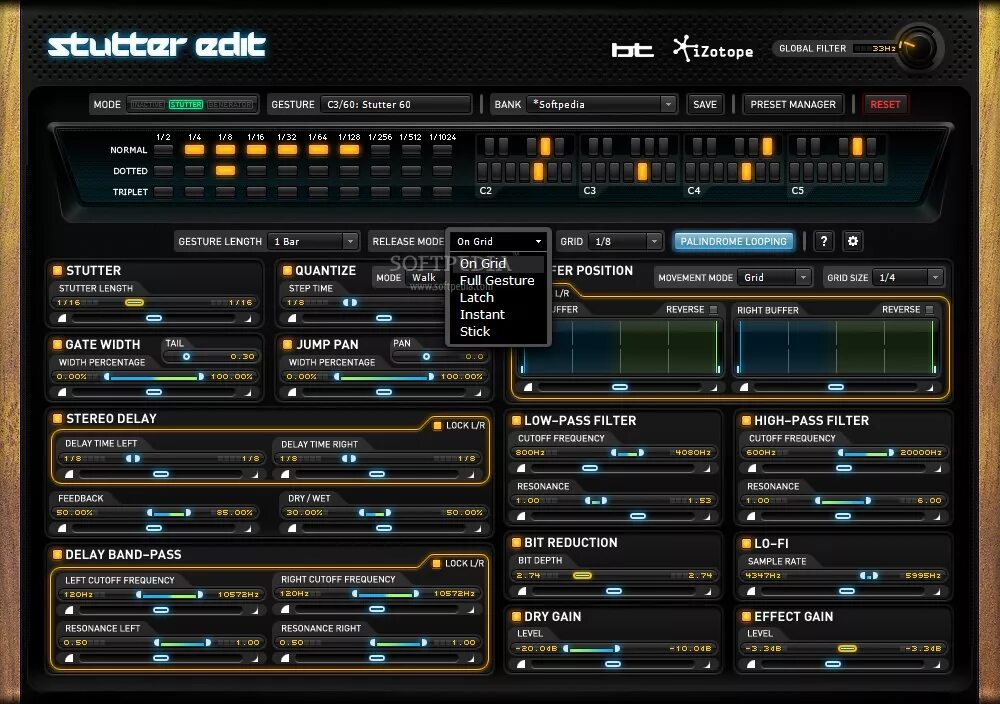Toggle the Delay Band-Pass module power icon
The height and width of the screenshot is (704, 1000).
[57, 555]
